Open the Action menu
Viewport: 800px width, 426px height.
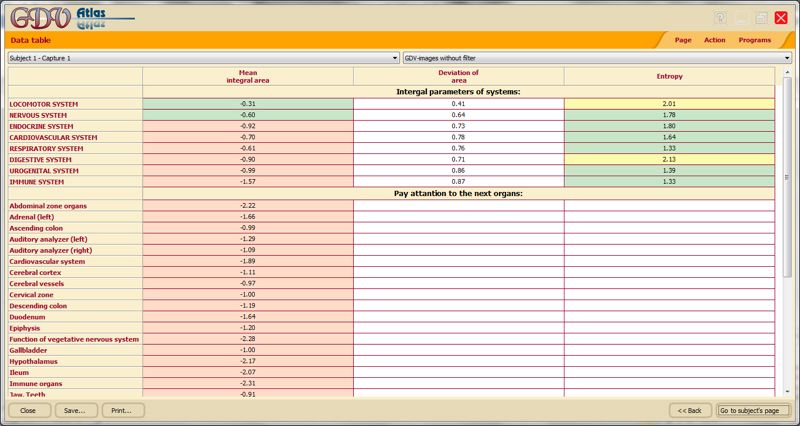click(x=714, y=40)
